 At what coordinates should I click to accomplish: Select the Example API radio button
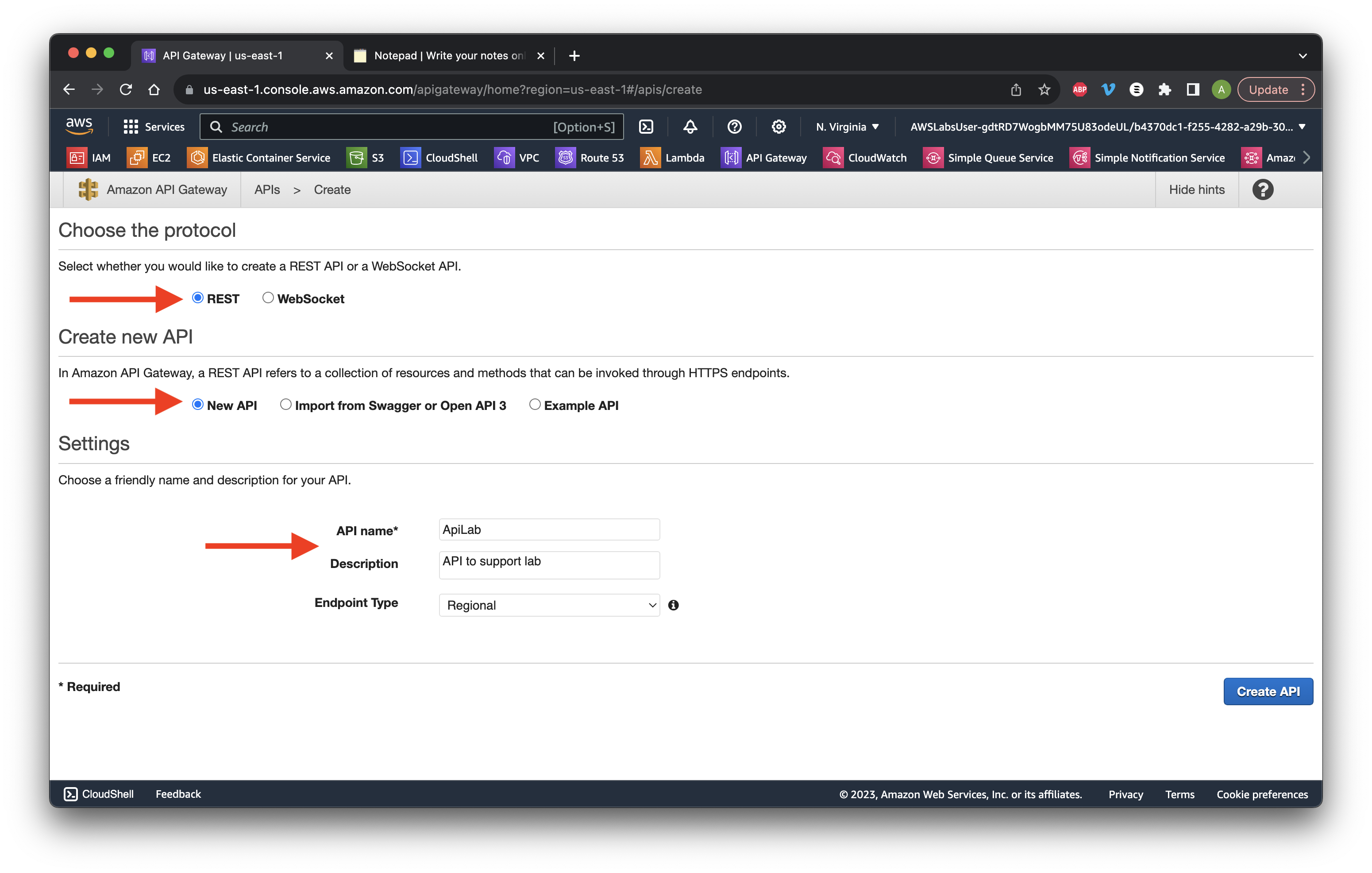point(535,404)
